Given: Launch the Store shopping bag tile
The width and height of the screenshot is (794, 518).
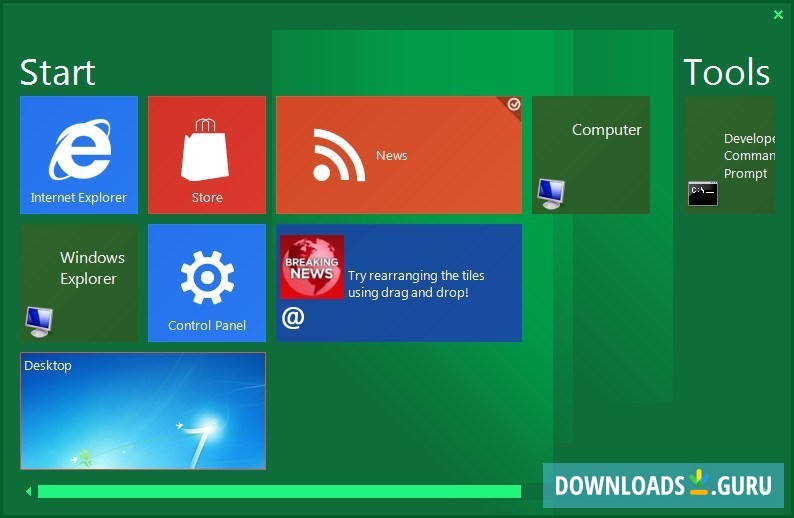Looking at the screenshot, I should click(x=207, y=154).
